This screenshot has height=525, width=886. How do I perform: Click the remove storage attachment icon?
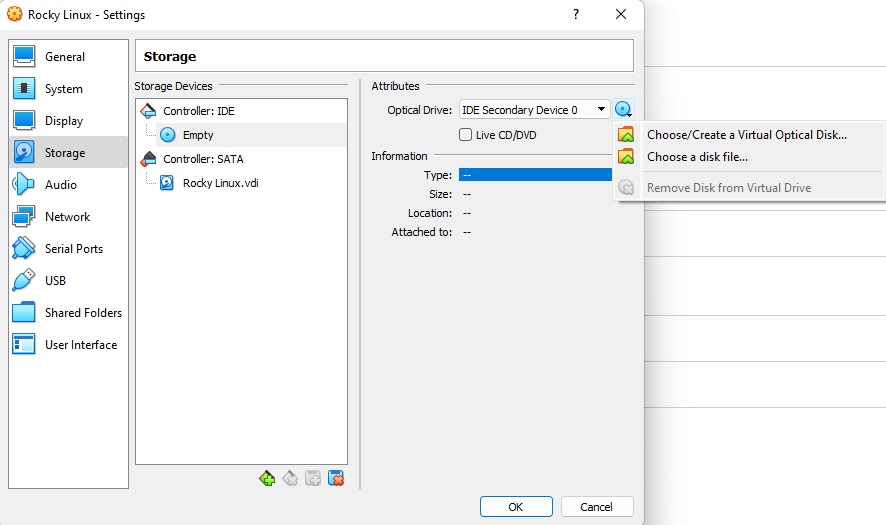click(336, 478)
